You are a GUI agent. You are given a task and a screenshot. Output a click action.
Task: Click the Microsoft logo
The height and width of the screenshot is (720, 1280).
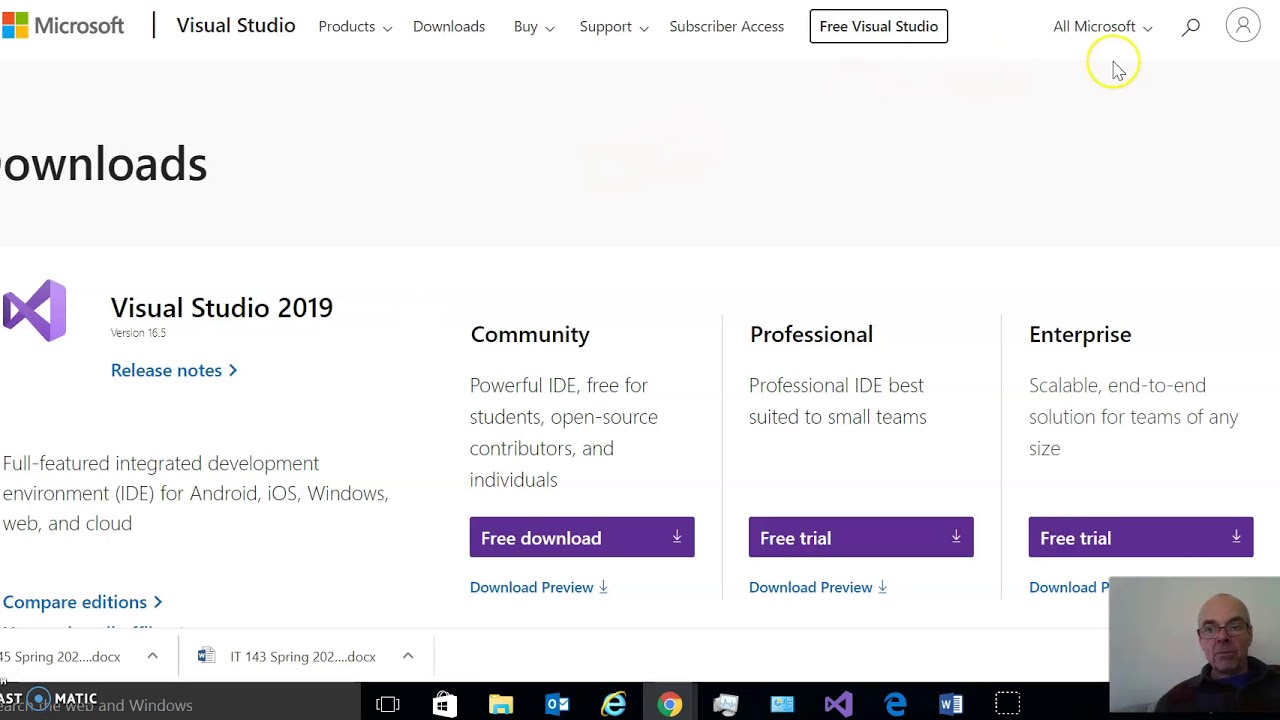click(x=62, y=26)
